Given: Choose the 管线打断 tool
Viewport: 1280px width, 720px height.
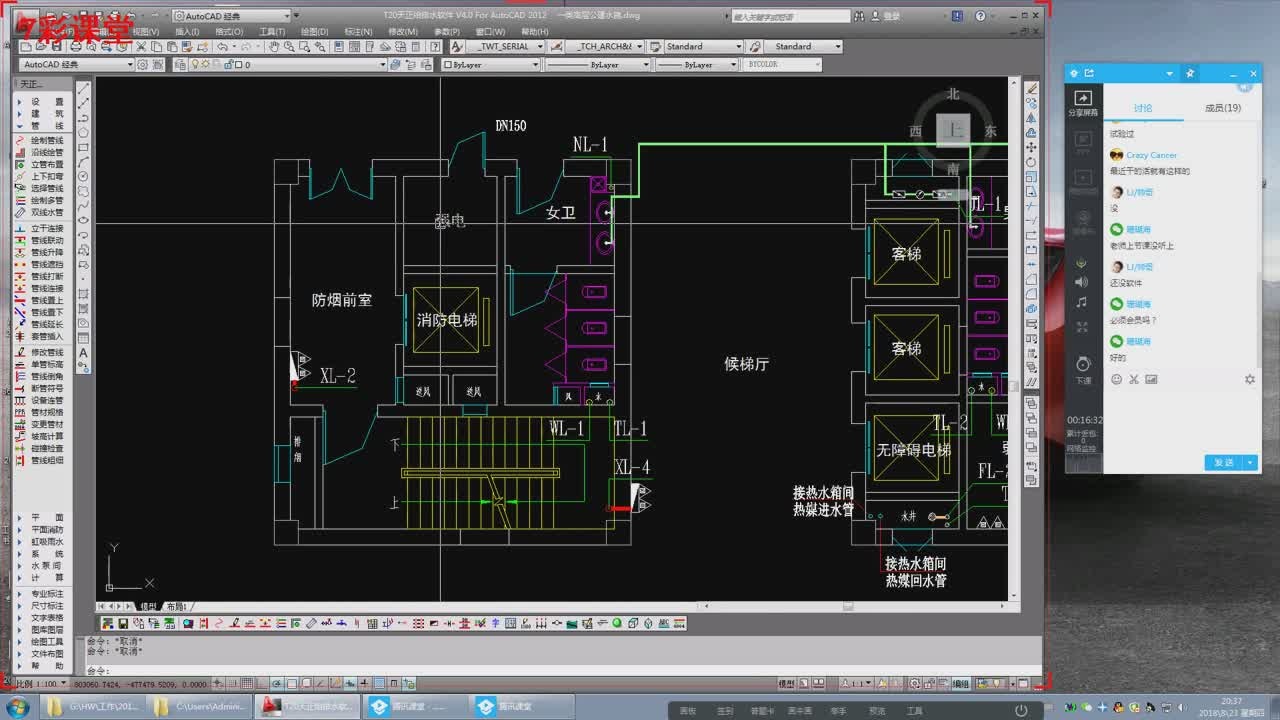Looking at the screenshot, I should pyautogui.click(x=40, y=277).
